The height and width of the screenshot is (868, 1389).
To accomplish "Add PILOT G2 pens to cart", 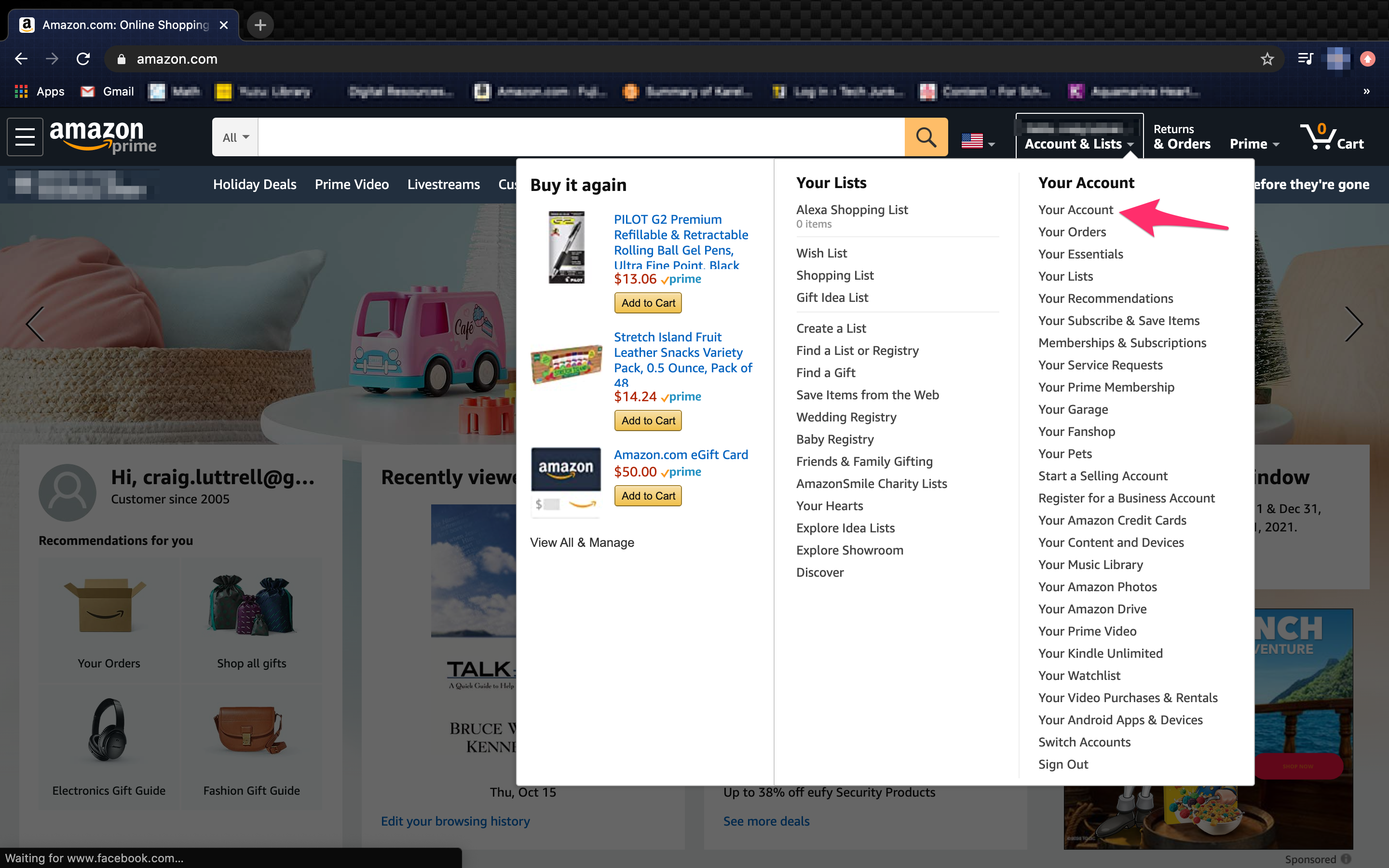I will [x=648, y=302].
